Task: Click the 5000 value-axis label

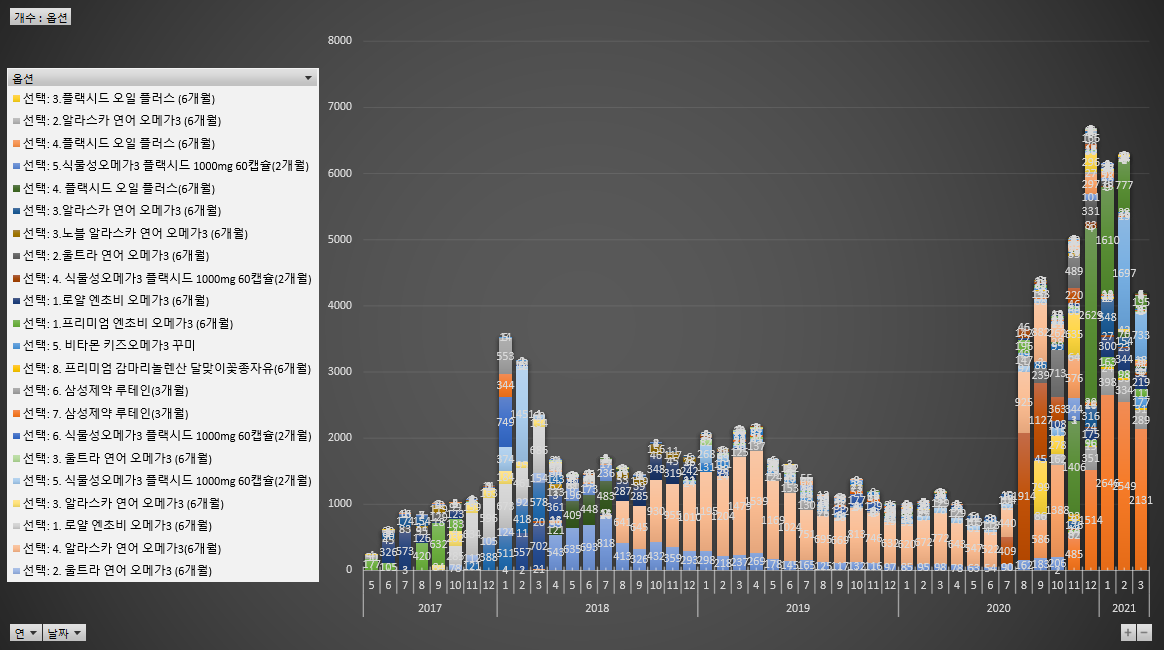Action: click(x=340, y=239)
